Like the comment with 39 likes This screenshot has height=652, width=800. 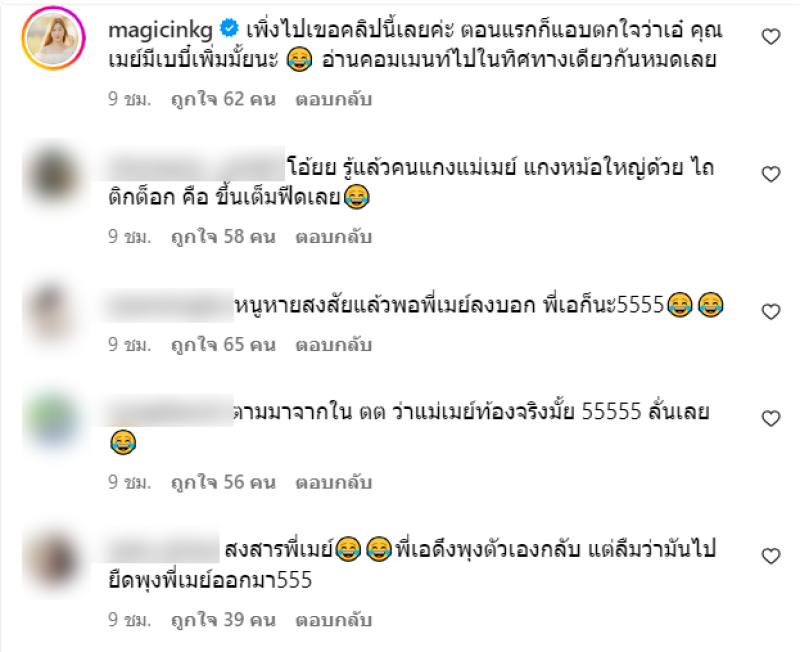[x=770, y=556]
